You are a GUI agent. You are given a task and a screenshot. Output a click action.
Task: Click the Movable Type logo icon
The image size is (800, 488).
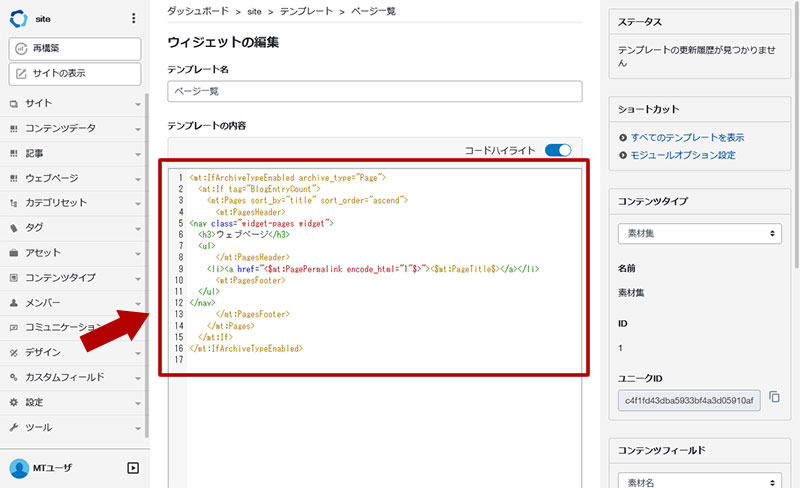(19, 18)
